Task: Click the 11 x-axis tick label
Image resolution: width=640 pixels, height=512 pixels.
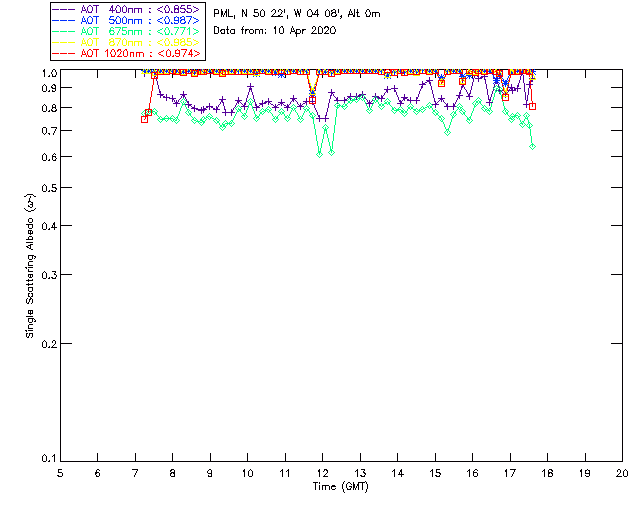Action: 285,474
